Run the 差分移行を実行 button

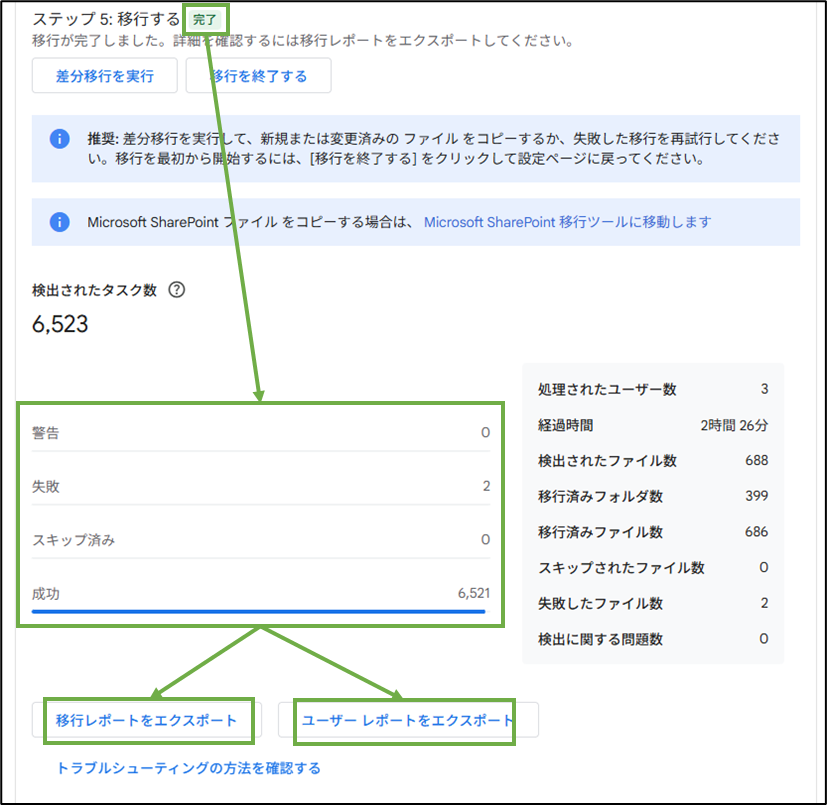[x=104, y=76]
